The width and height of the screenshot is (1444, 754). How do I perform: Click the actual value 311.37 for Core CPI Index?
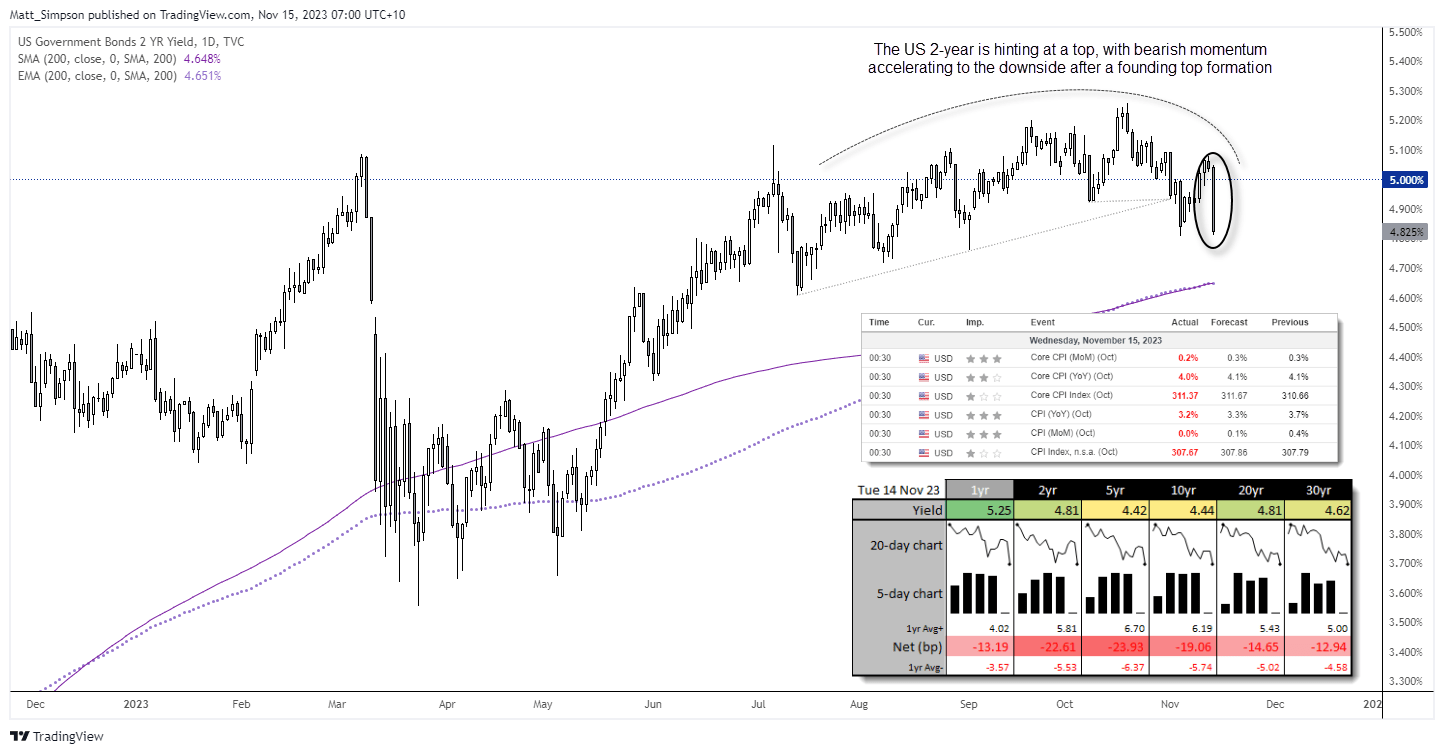coord(1184,395)
